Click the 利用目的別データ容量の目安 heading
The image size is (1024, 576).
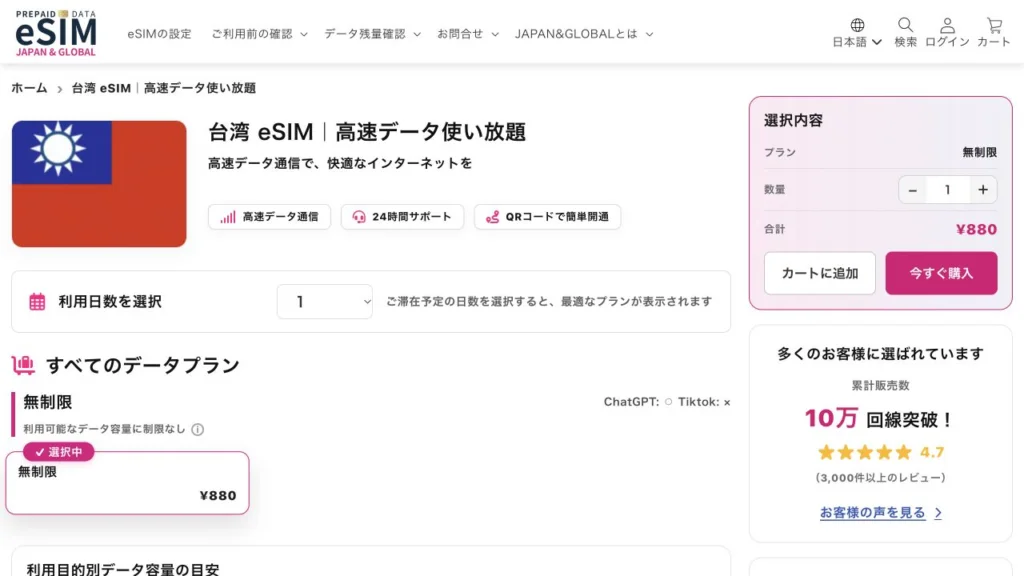click(123, 569)
